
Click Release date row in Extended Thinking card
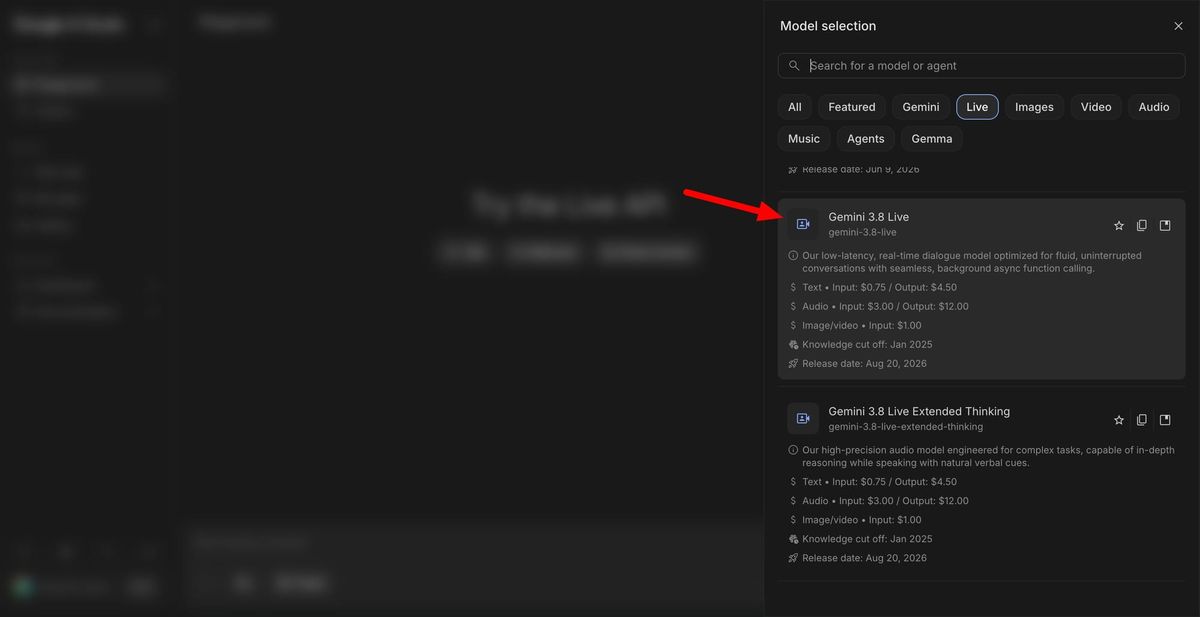pos(857,557)
